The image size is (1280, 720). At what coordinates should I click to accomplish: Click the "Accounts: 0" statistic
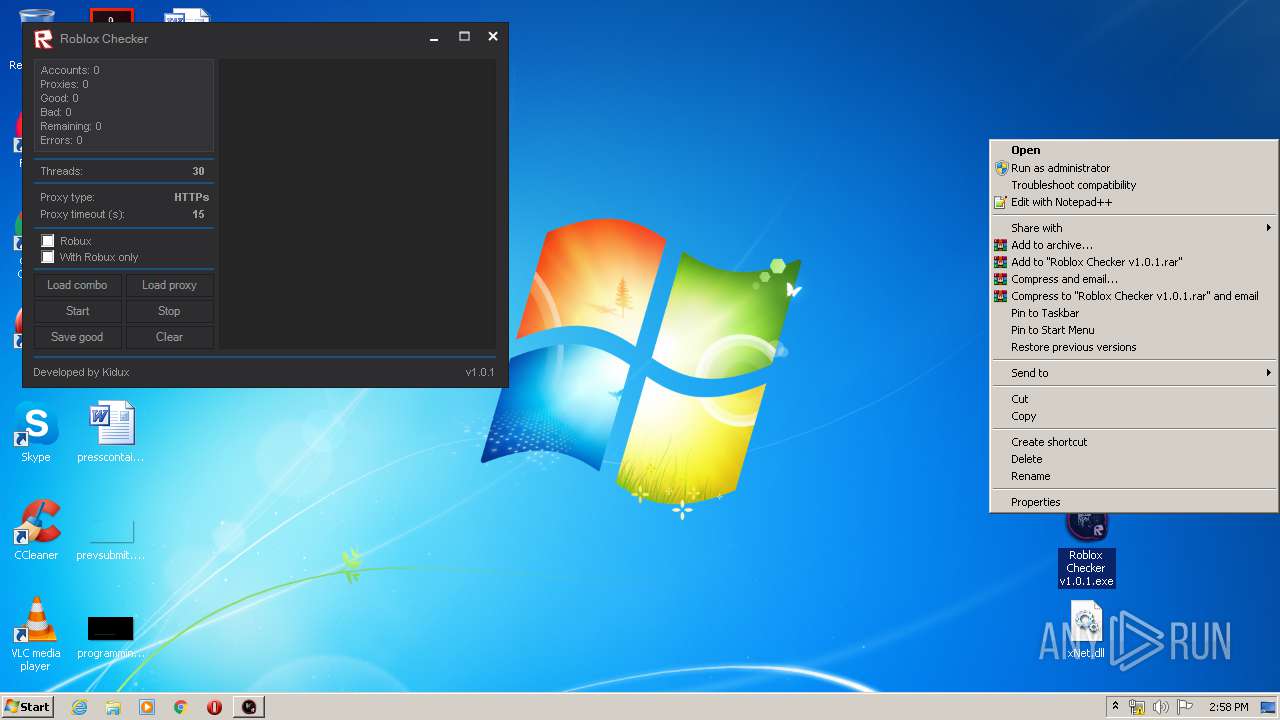pyautogui.click(x=70, y=70)
